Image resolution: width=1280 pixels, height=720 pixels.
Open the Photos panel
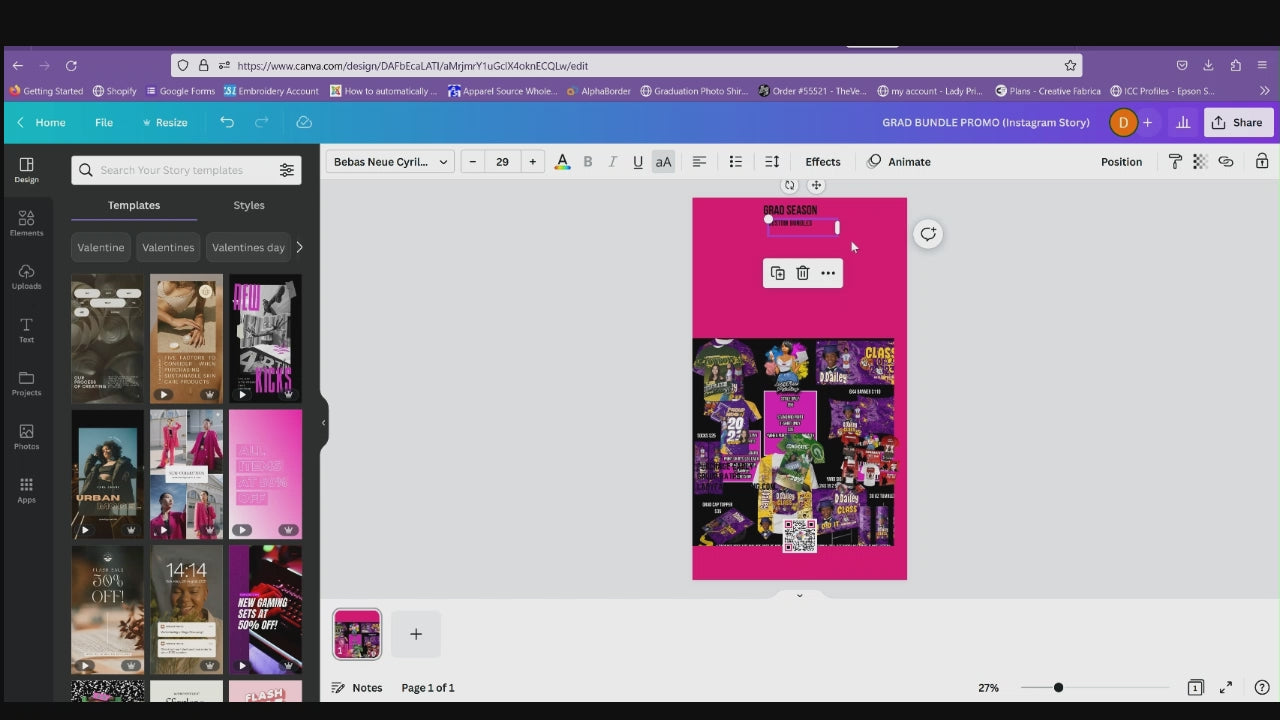pos(26,437)
